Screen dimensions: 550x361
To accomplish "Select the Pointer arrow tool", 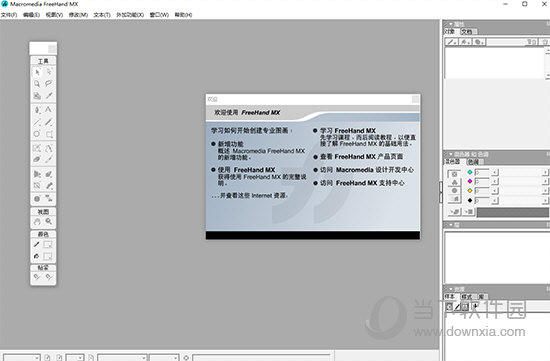I will [x=37, y=72].
